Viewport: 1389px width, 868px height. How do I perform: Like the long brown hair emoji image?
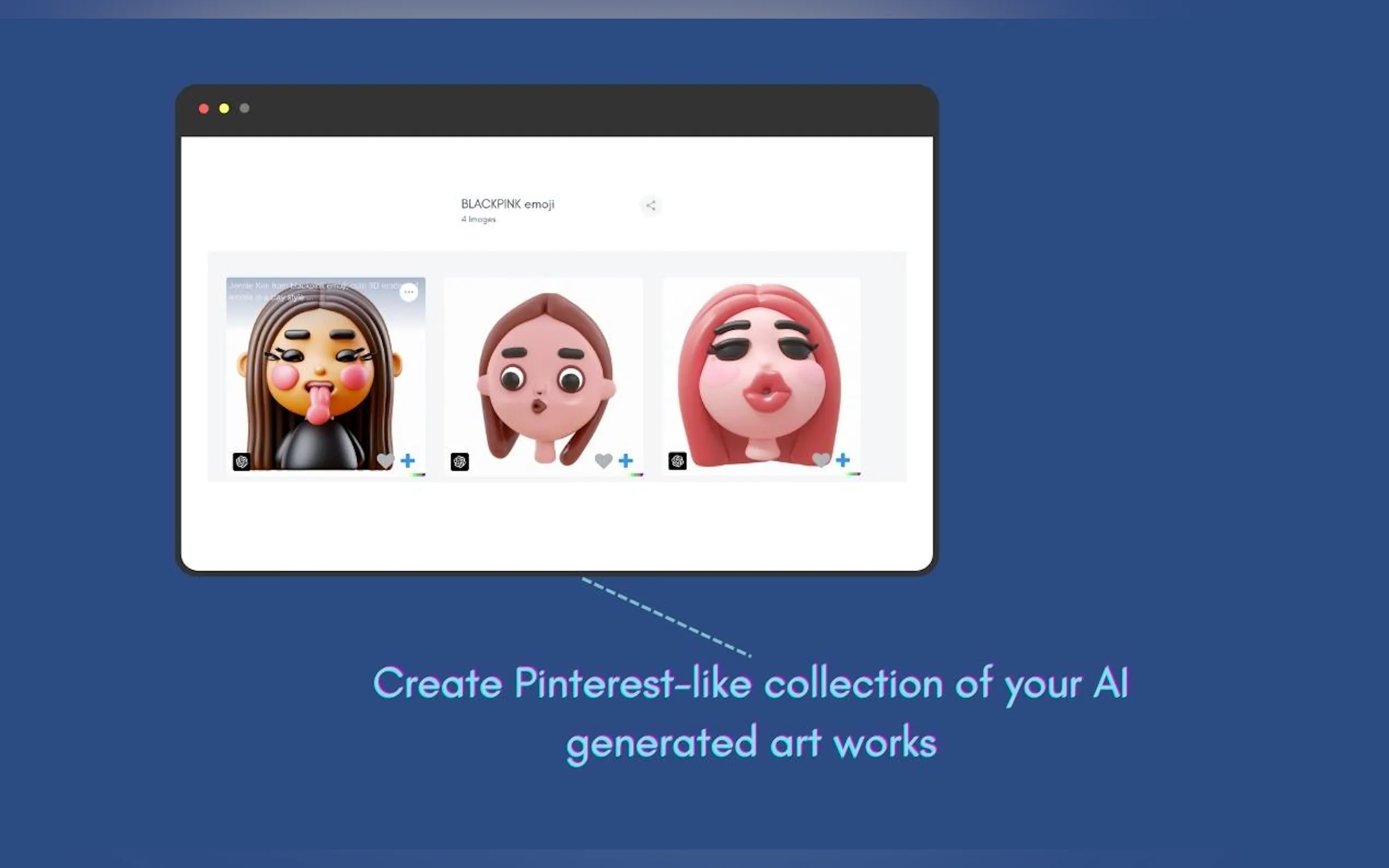point(386,460)
